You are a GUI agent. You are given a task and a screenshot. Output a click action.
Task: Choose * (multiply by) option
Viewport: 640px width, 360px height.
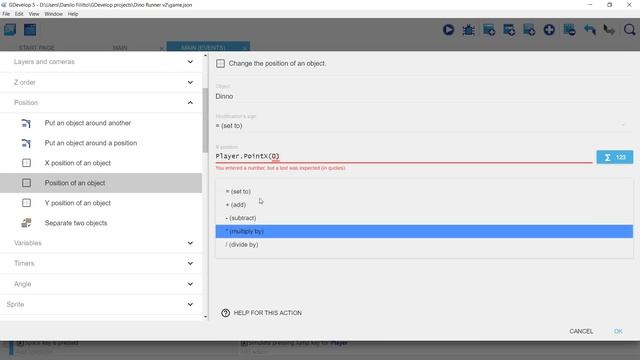(x=424, y=231)
